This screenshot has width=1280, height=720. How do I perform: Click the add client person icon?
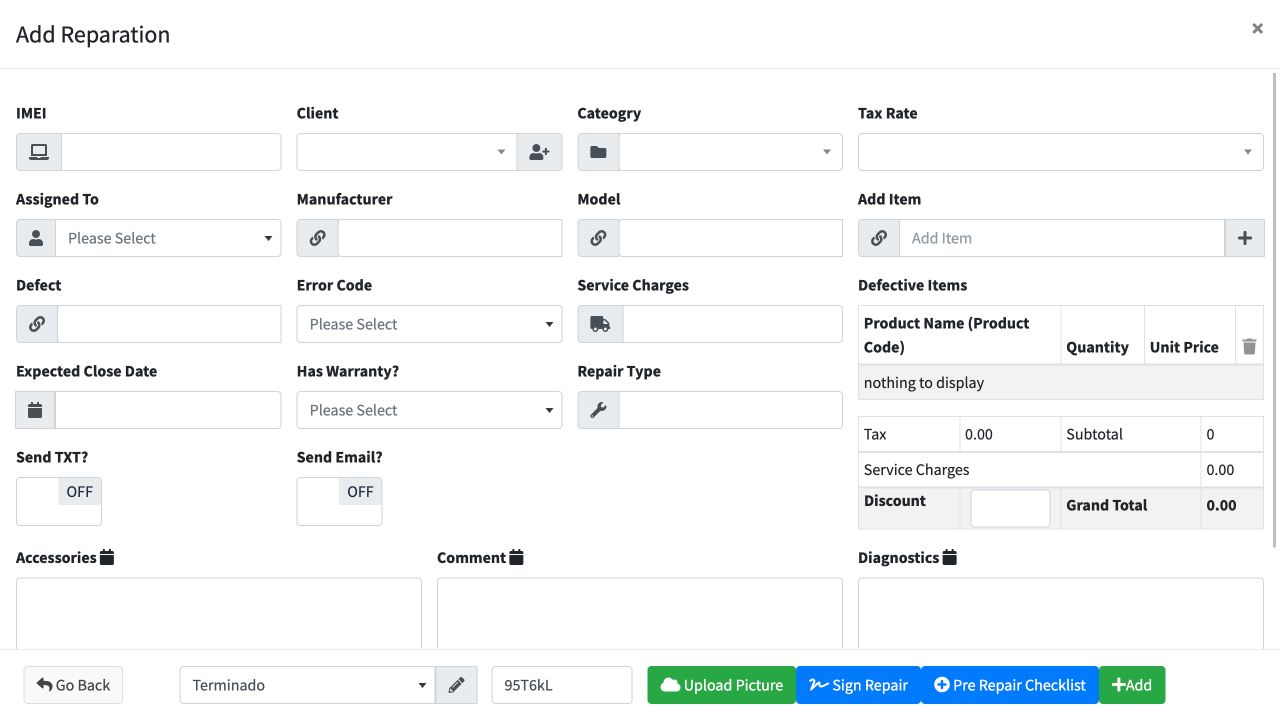click(539, 151)
